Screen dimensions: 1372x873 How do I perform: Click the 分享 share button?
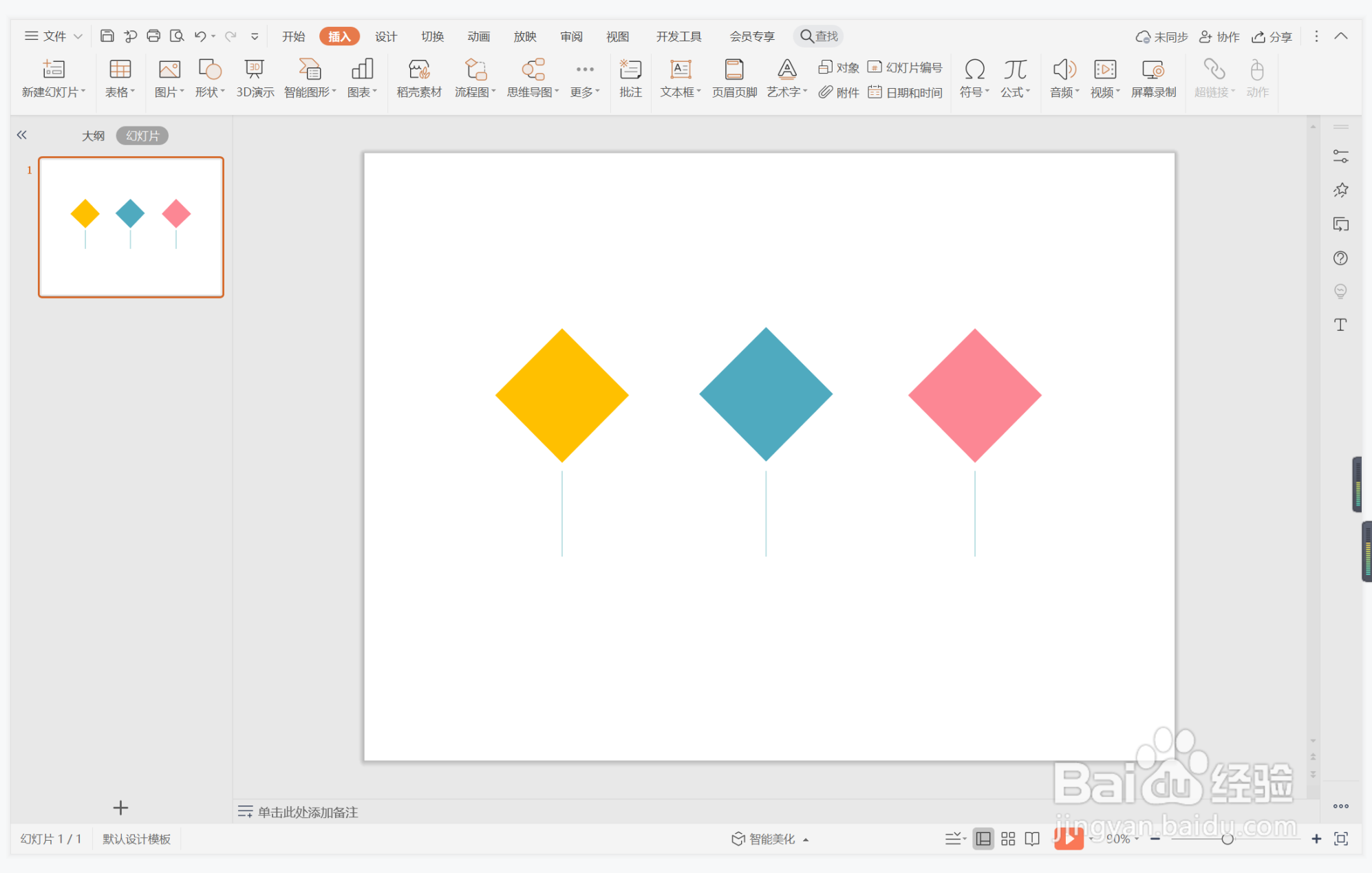[1272, 36]
